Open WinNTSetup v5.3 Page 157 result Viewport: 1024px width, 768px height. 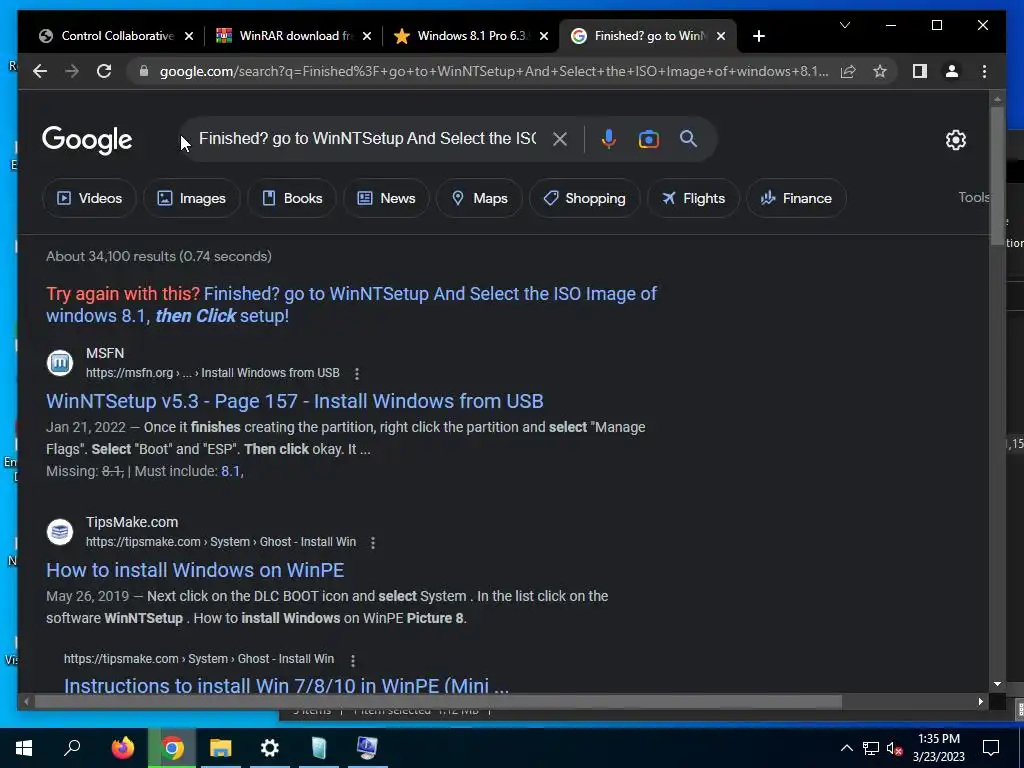click(295, 400)
